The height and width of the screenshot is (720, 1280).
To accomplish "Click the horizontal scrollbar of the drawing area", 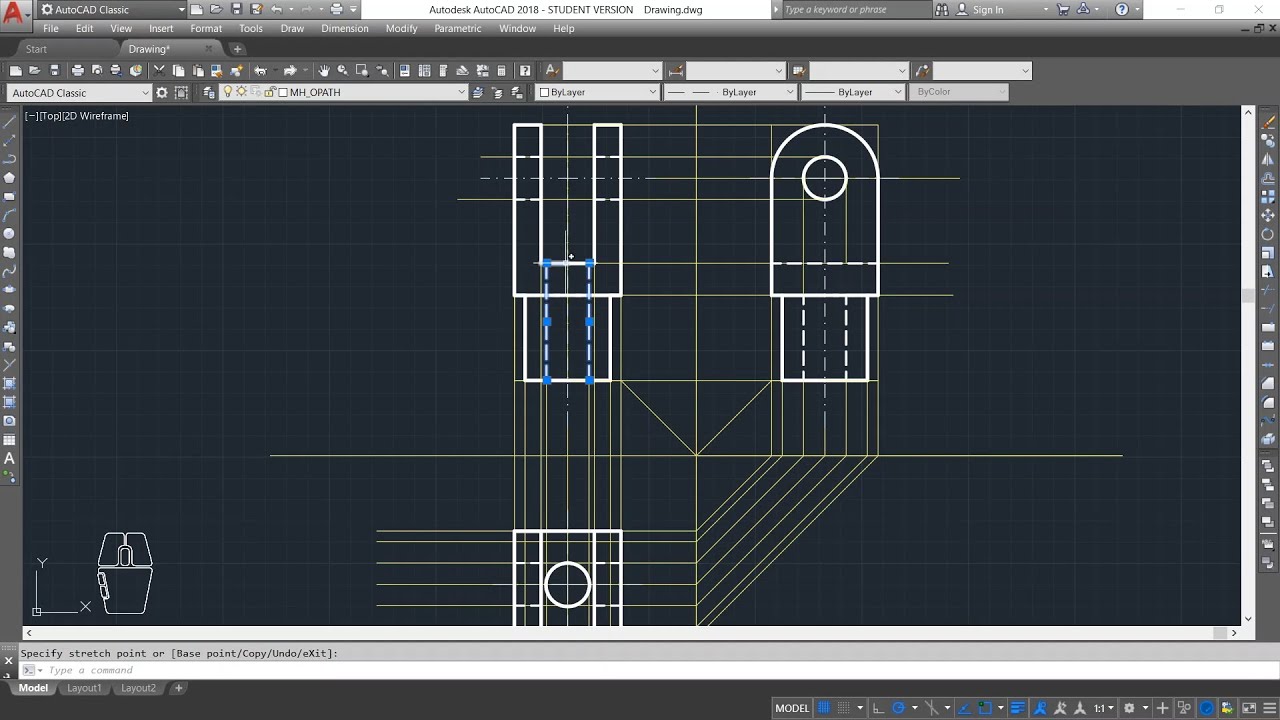I will click(632, 633).
